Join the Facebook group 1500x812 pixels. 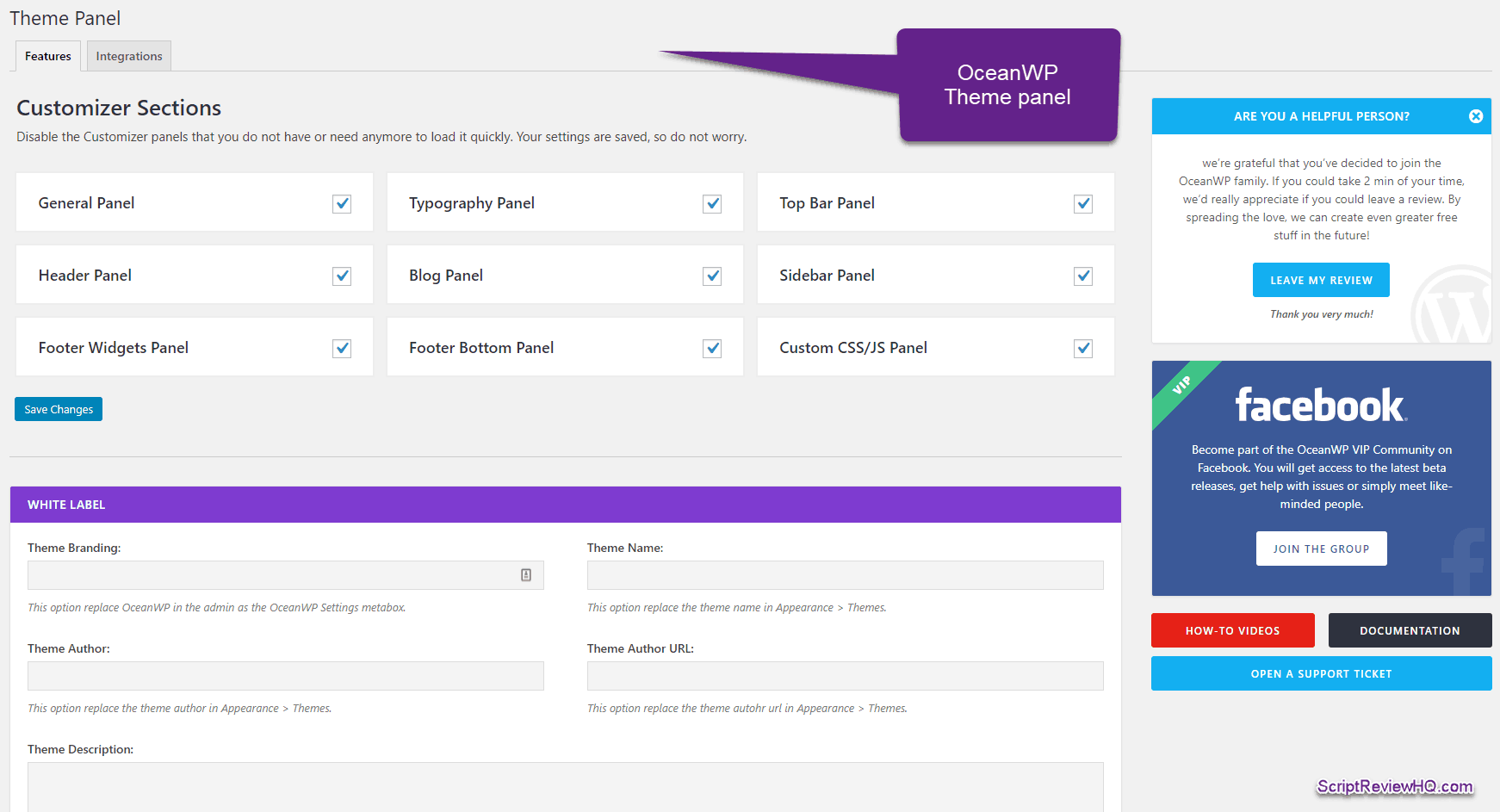[x=1321, y=549]
